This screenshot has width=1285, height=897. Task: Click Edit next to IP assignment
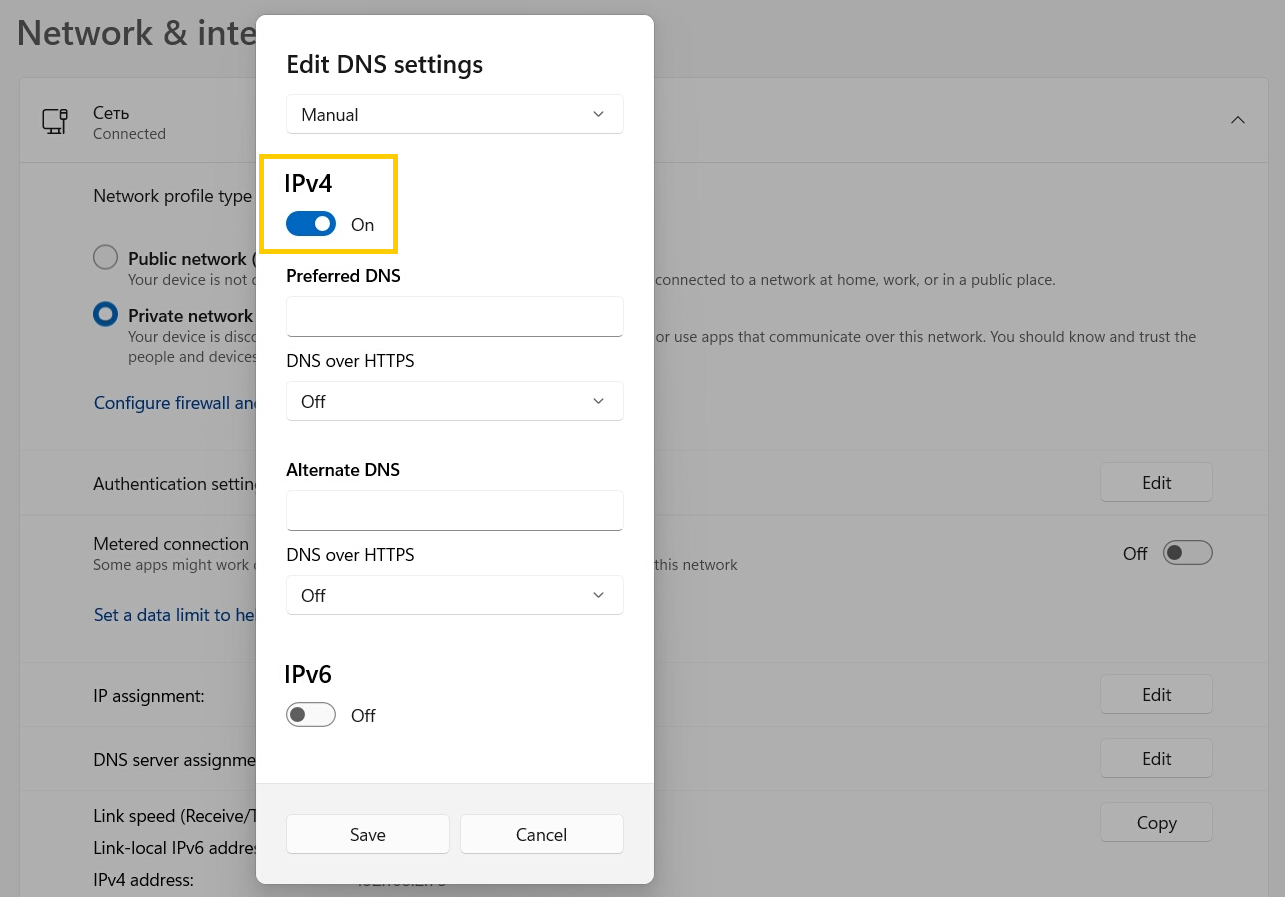pyautogui.click(x=1156, y=694)
